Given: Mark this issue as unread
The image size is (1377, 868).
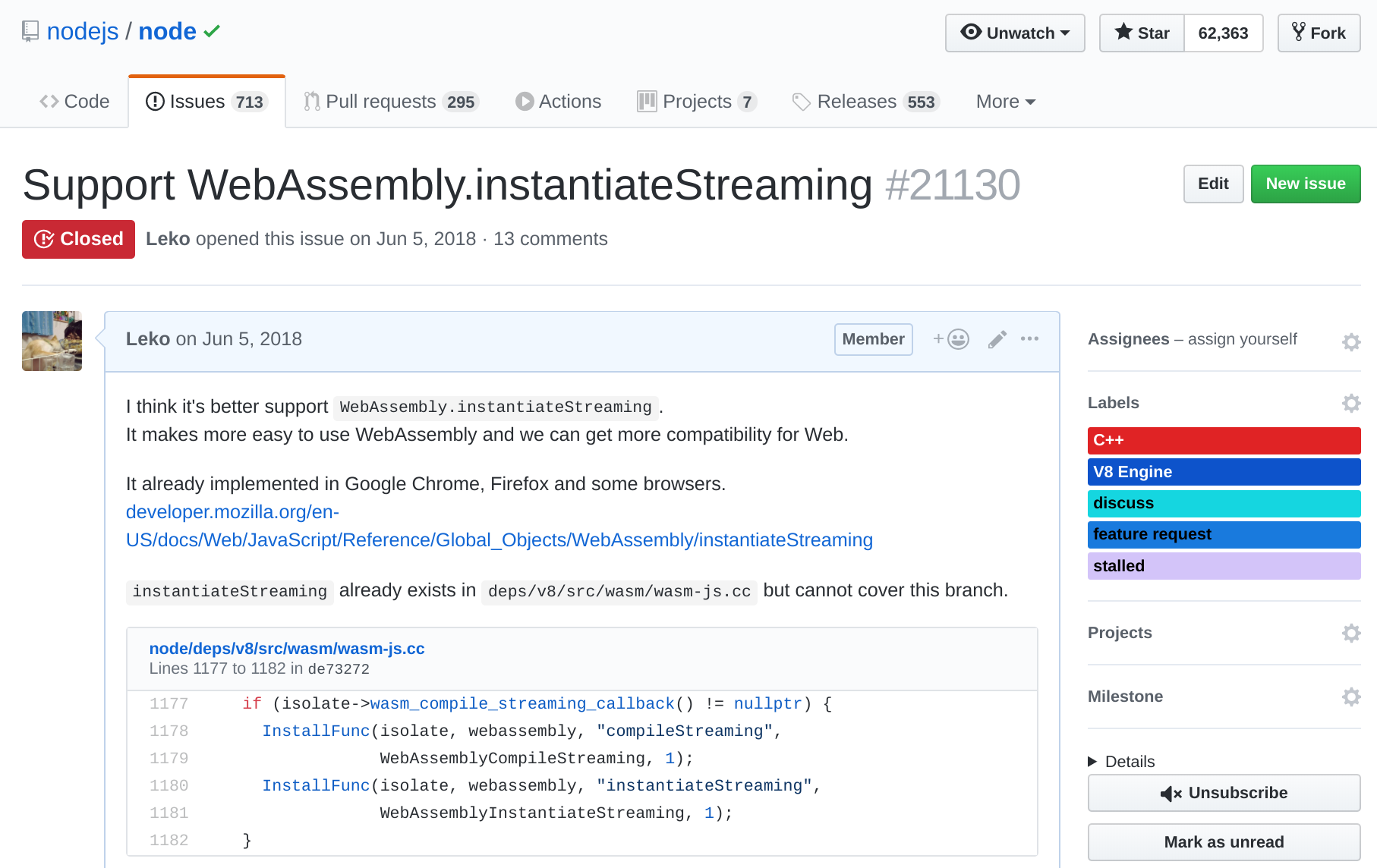Looking at the screenshot, I should (1224, 842).
